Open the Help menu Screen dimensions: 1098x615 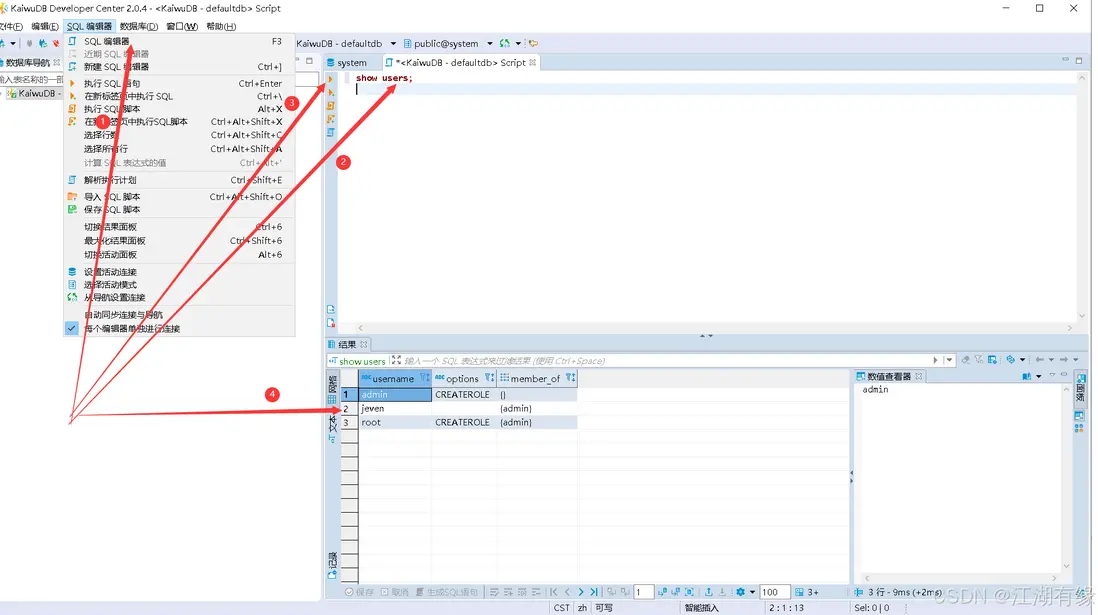tap(221, 27)
